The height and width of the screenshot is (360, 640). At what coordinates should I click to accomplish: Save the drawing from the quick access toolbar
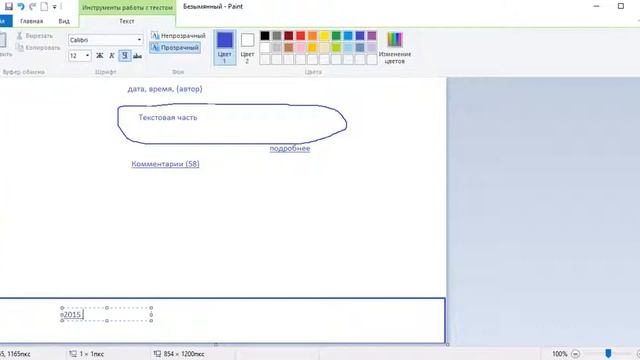pyautogui.click(x=9, y=6)
